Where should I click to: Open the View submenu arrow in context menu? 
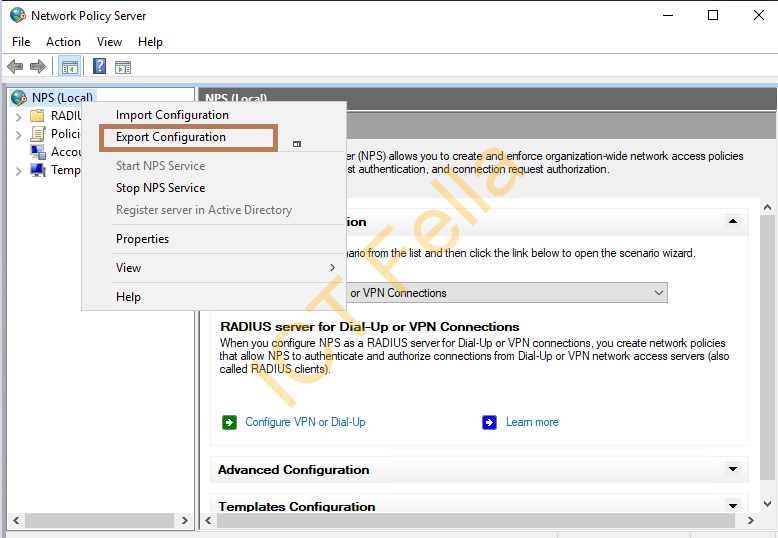pos(332,268)
